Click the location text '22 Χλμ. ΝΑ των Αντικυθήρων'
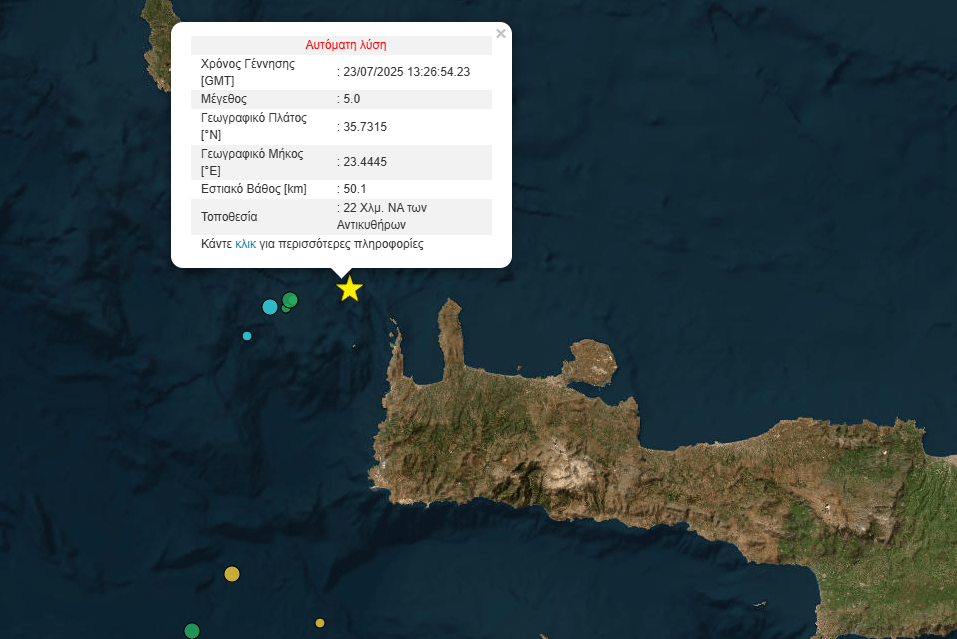 click(382, 216)
